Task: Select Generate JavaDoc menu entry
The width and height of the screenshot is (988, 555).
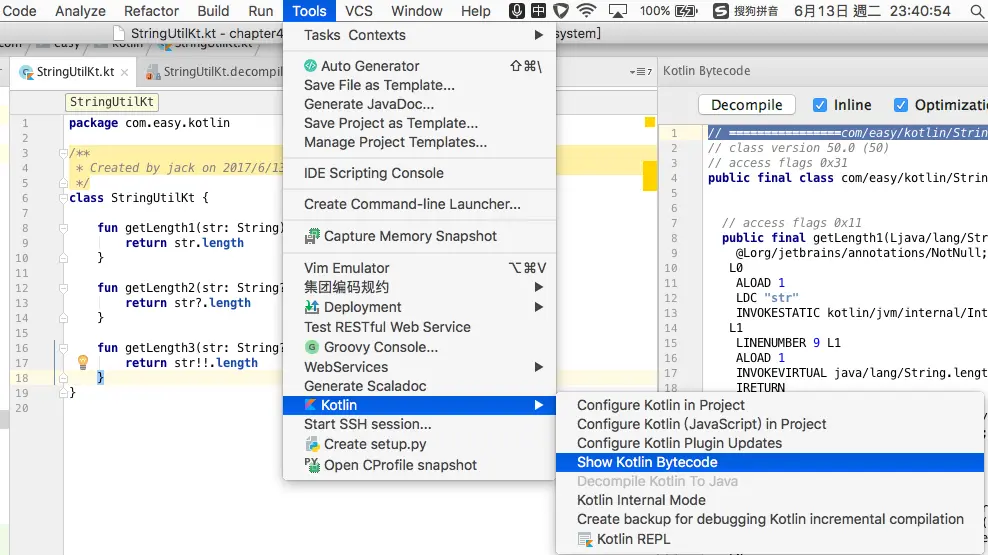Action: tap(419, 104)
